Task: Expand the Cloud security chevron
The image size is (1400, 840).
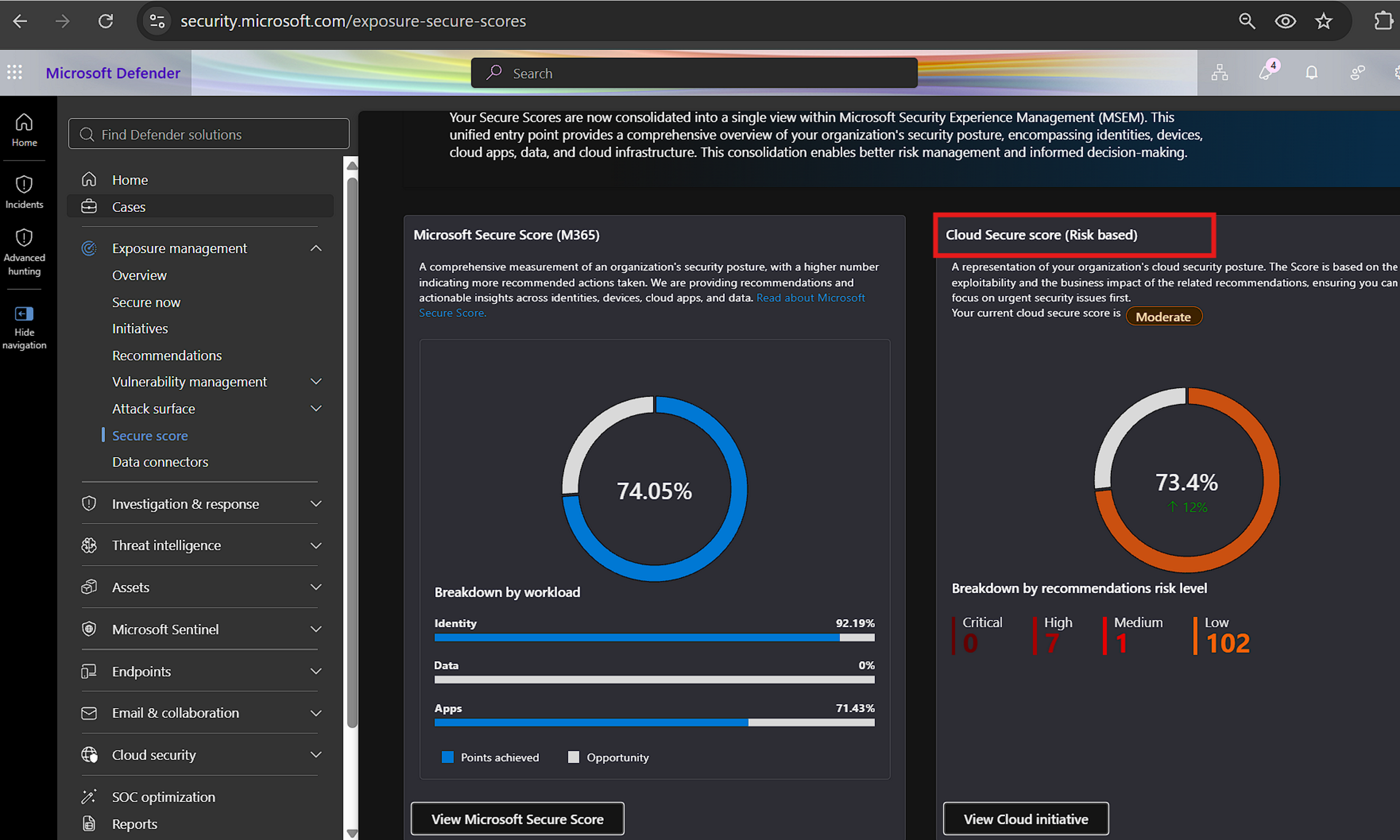Action: tap(316, 755)
